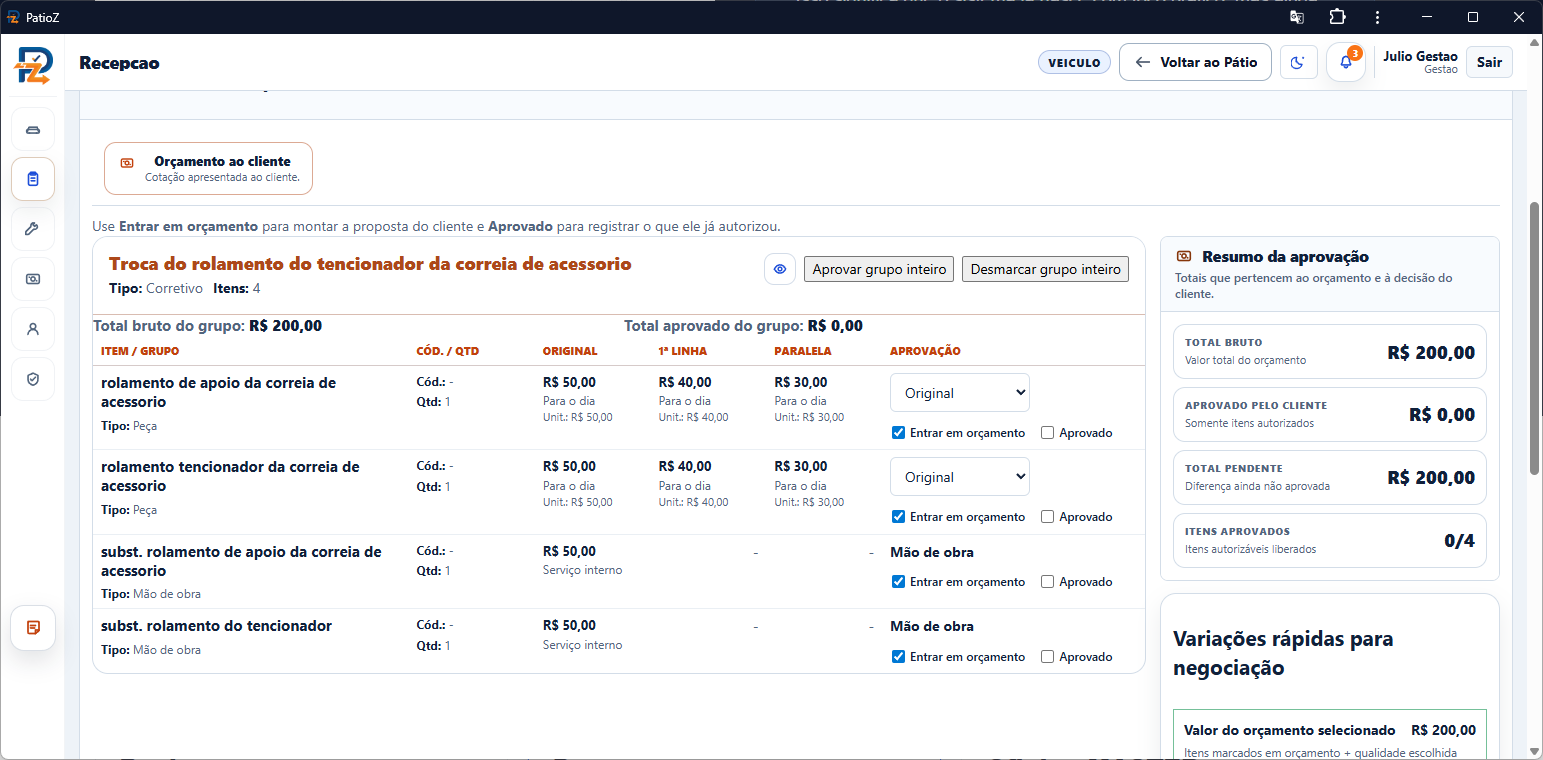Open the customer person sidebar icon
The image size is (1543, 760).
click(33, 329)
